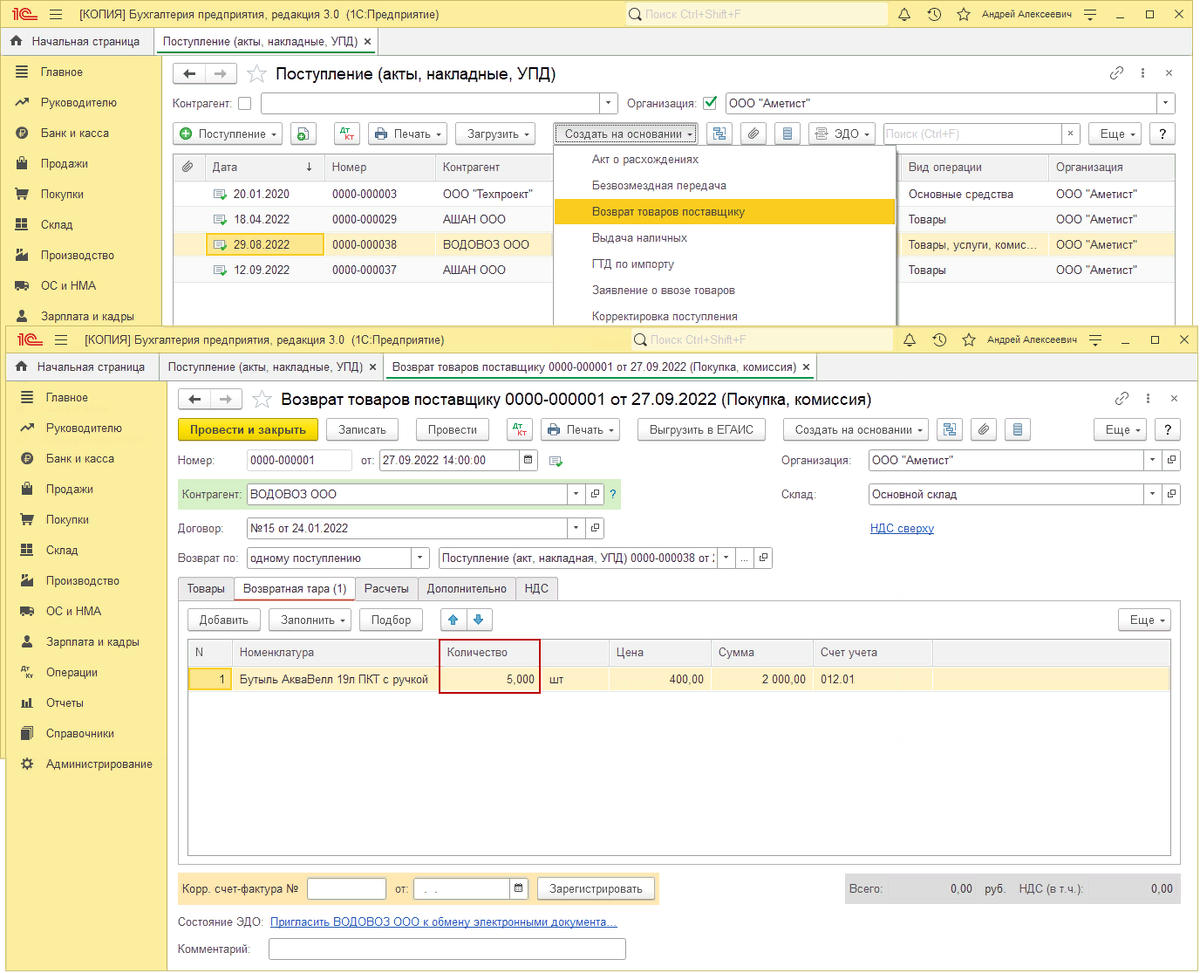Screen dimensions: 1200x973
Task: Open the ЭДО dropdown in the list toolbar
Action: coord(843,134)
